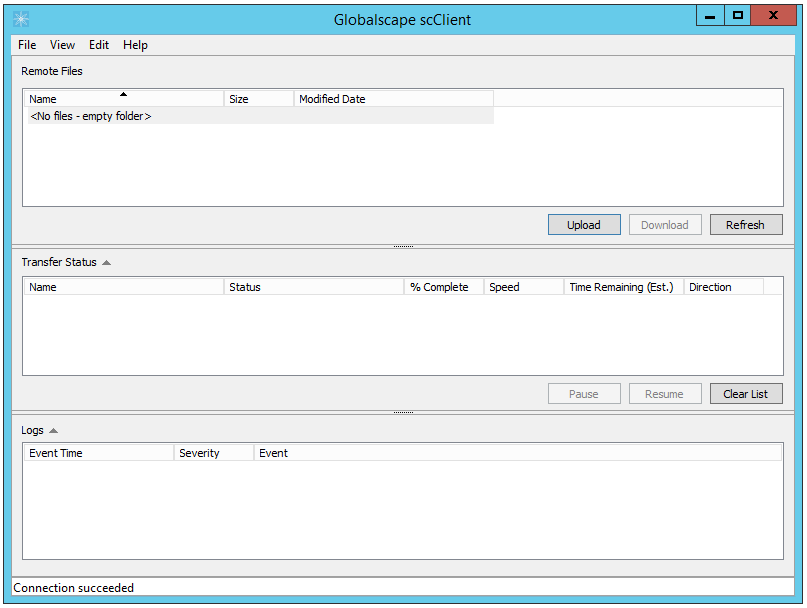Open the File menu

[x=27, y=45]
